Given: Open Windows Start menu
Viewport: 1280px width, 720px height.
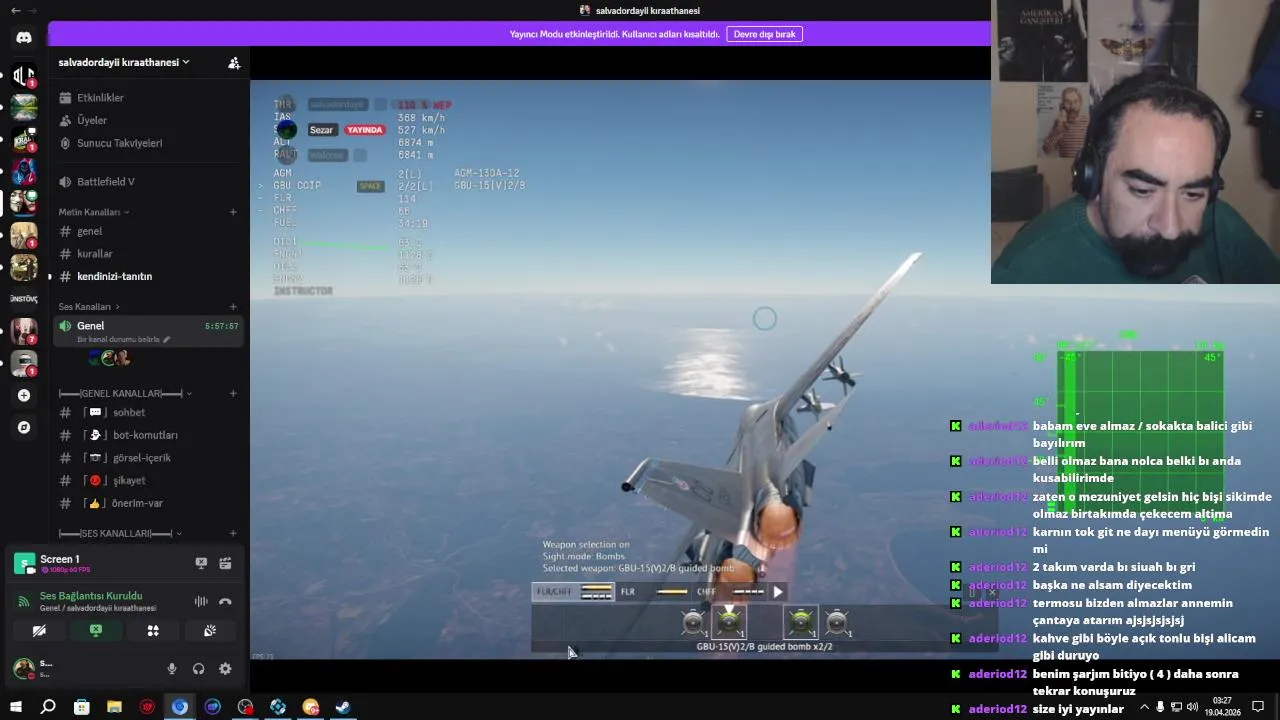Looking at the screenshot, I should click(x=15, y=707).
